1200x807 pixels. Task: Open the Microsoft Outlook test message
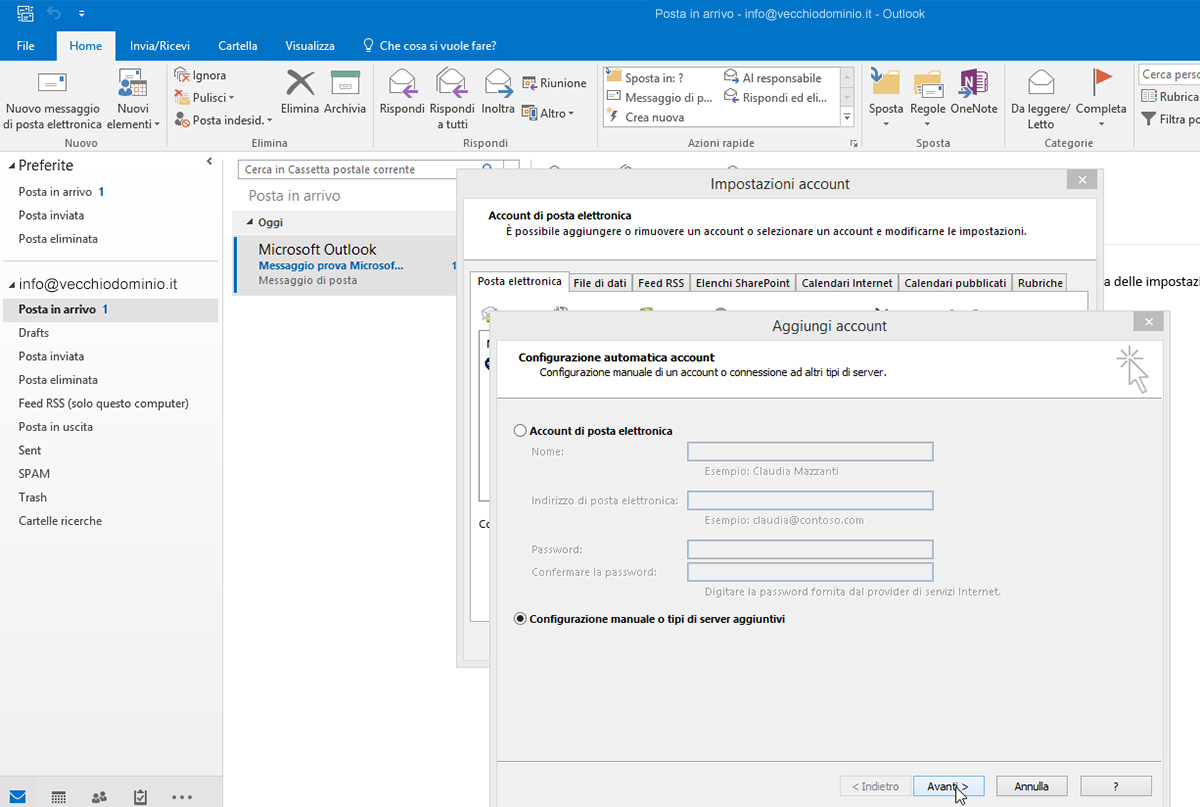345,265
